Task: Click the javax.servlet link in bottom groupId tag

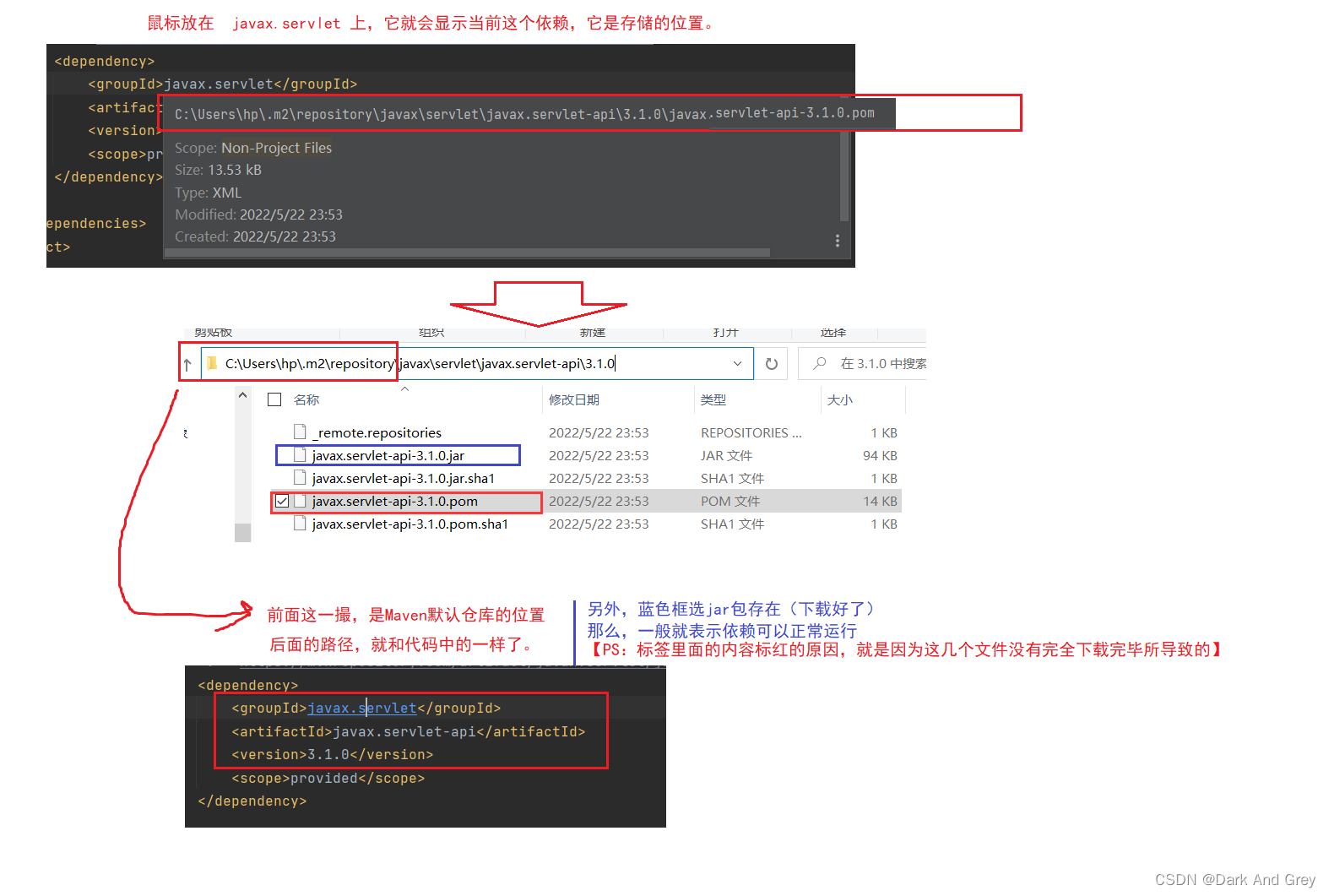Action: [362, 708]
